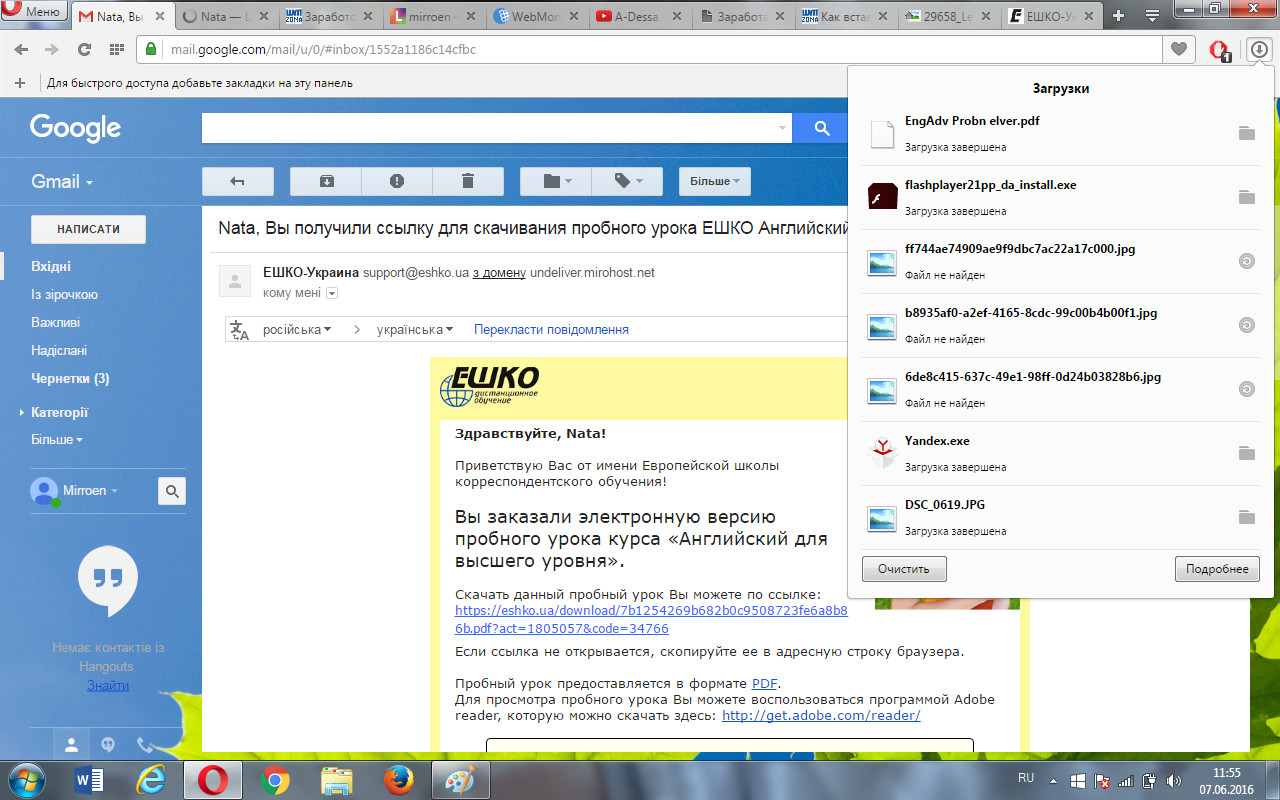Show DSC_0619.JPG in its folder
The width and height of the screenshot is (1280, 800).
pos(1246,517)
